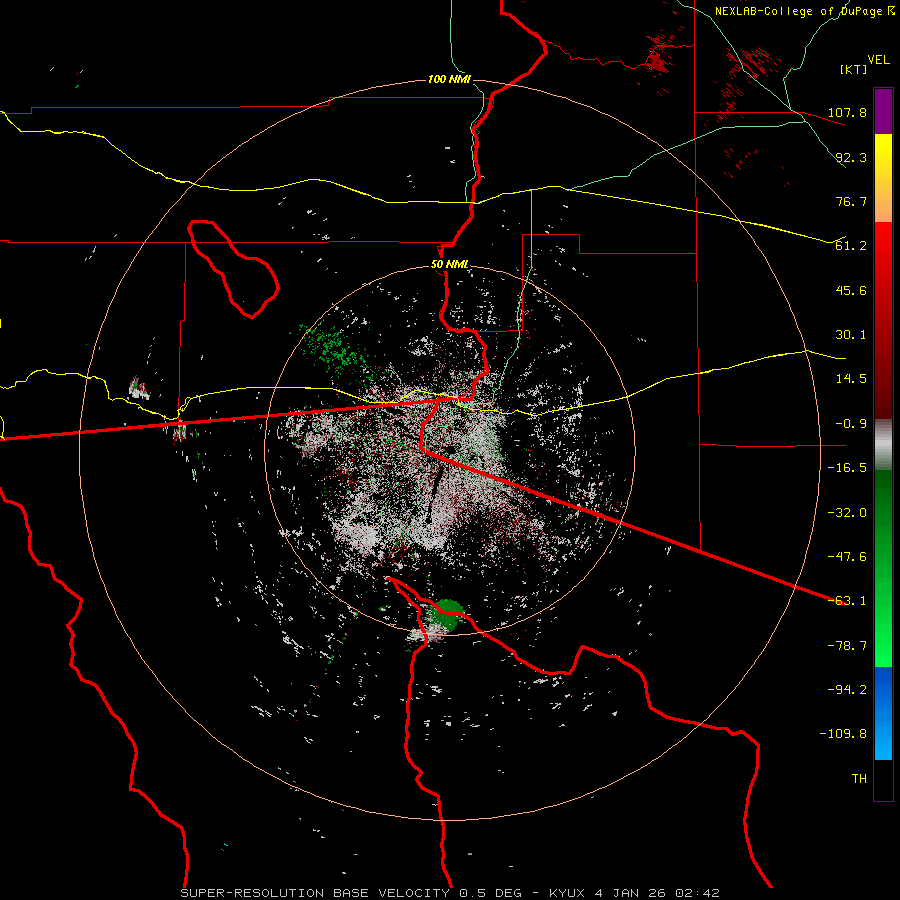Click the -47.6 legend value

point(847,557)
